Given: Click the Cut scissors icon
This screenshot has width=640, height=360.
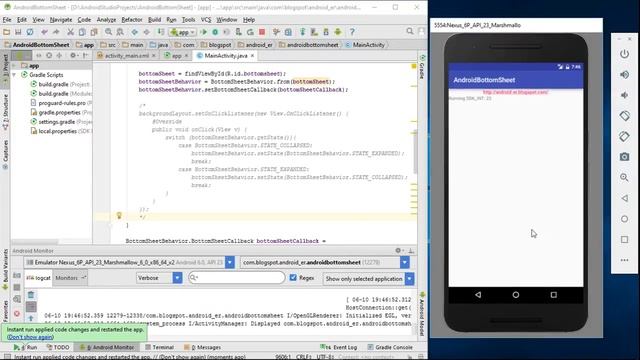Looking at the screenshot, I should pos(70,32).
